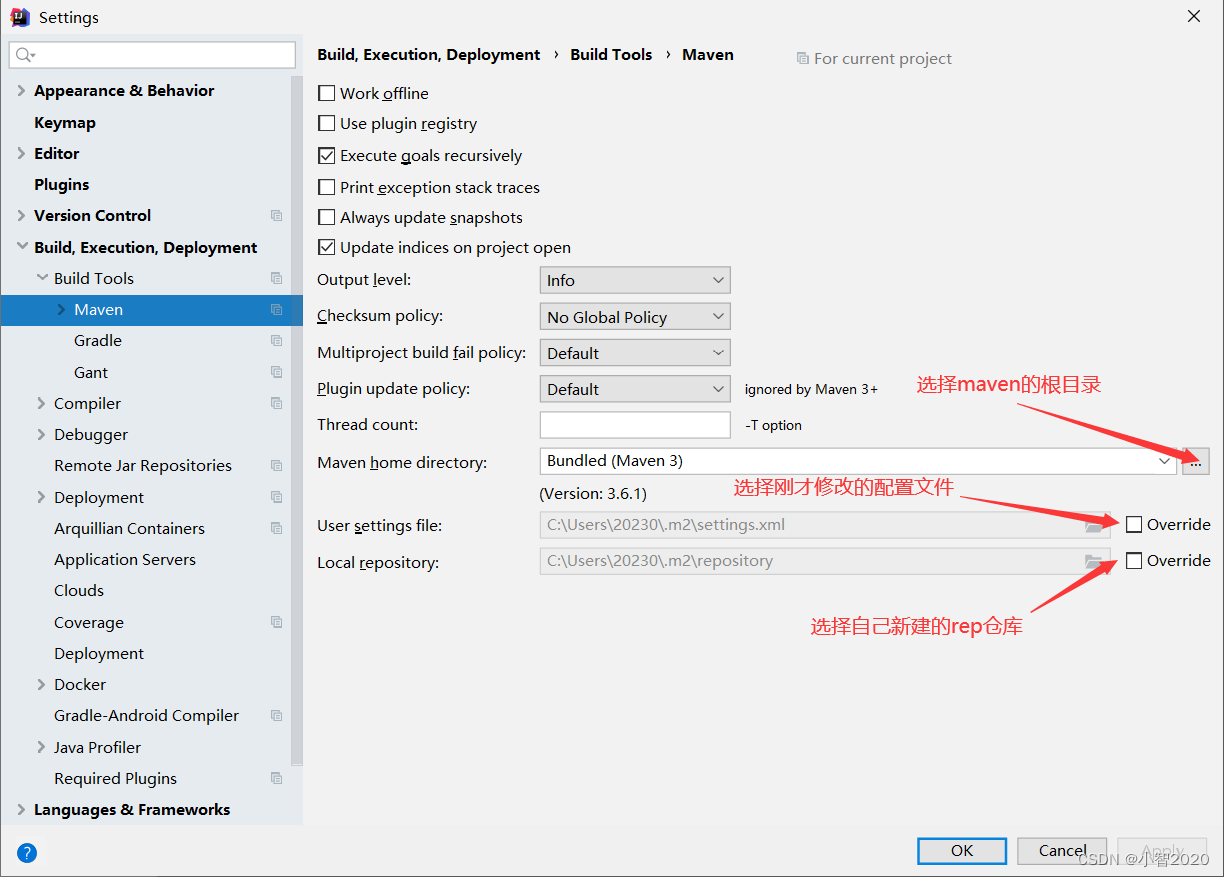Click the project-level icon beside Deployment expander row
Viewport: 1224px width, 877px height.
tap(276, 497)
